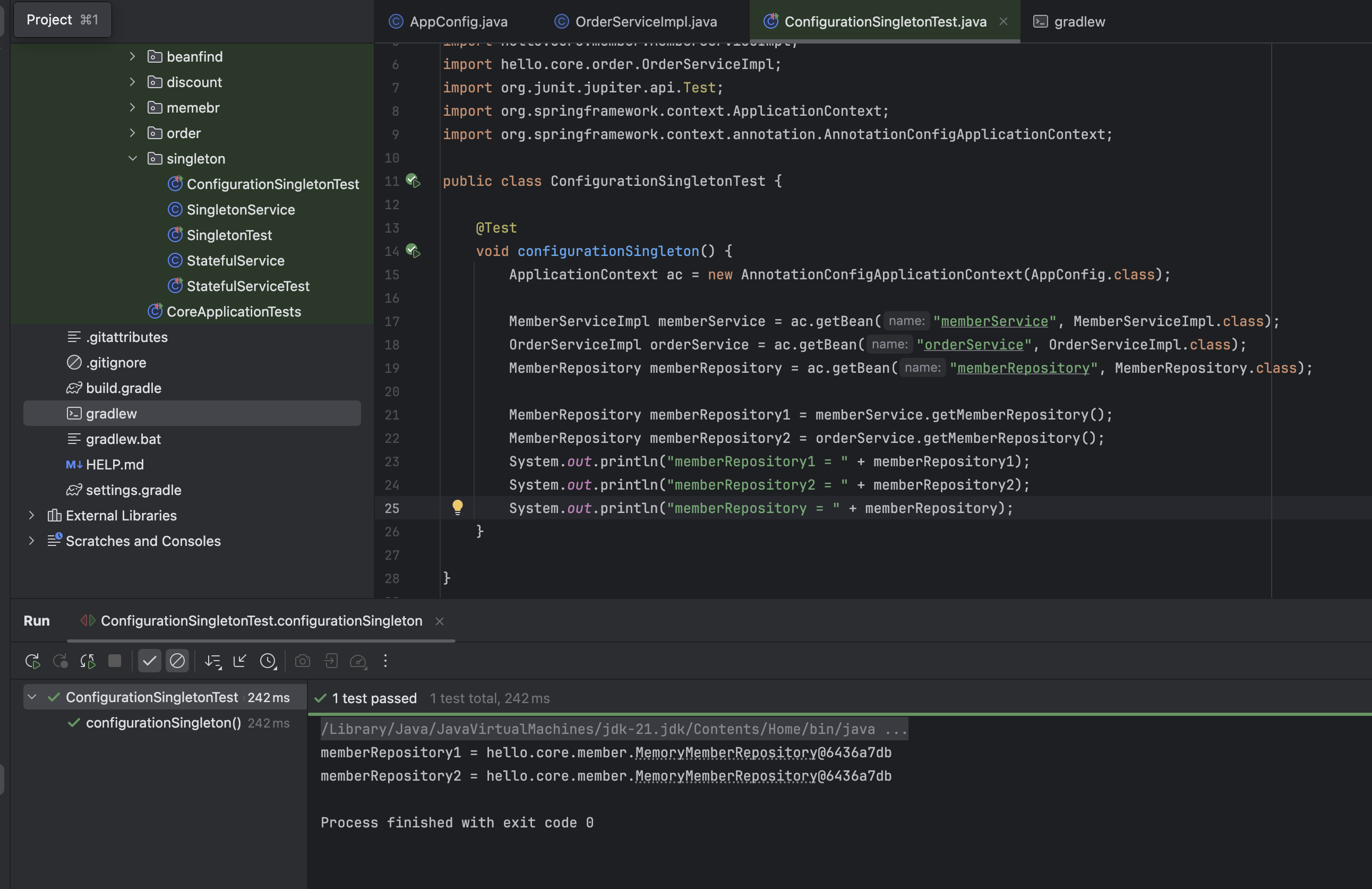This screenshot has width=1372, height=889.
Task: Click "memberService" string on line 17
Action: tap(994, 321)
